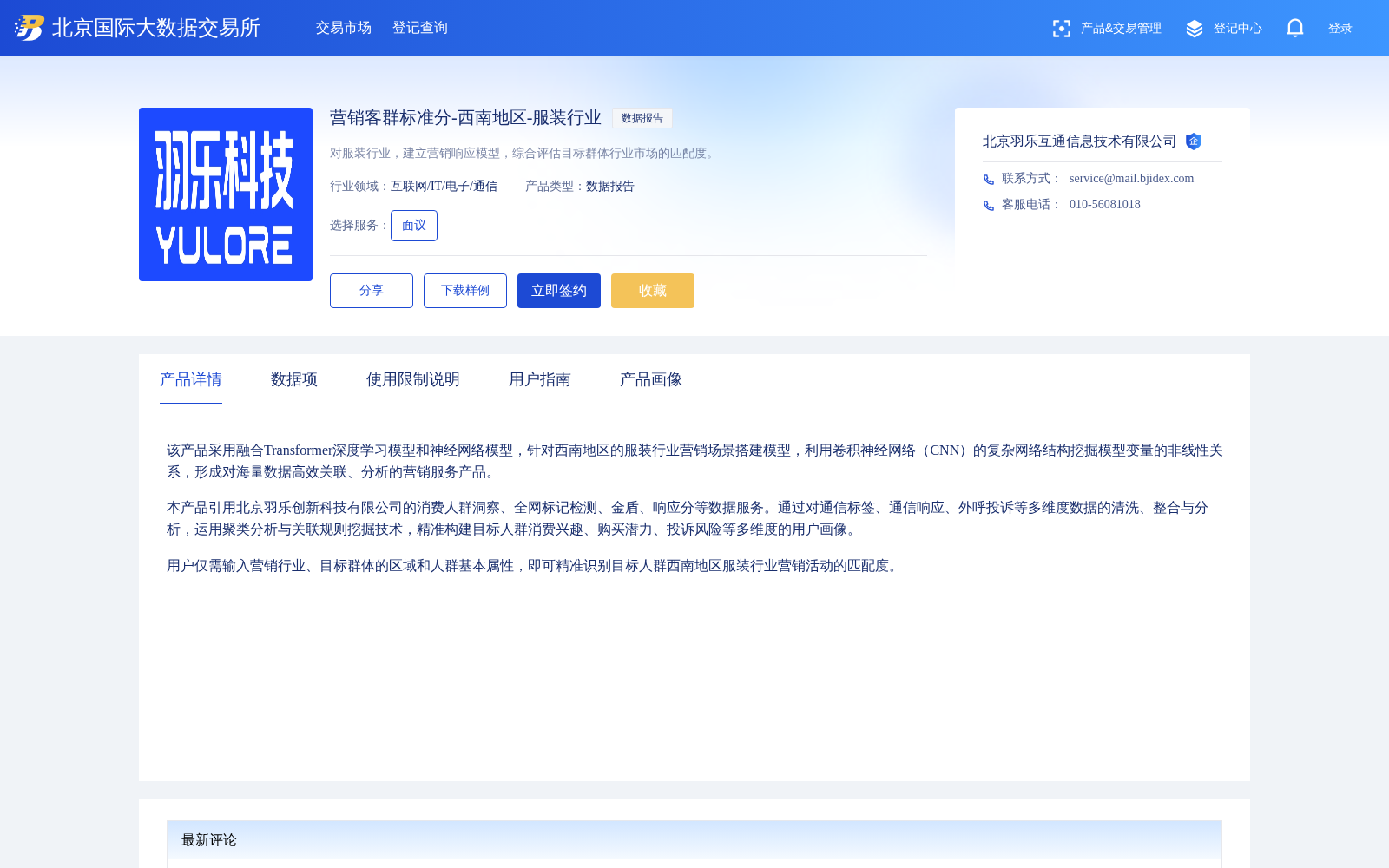Click the paragraph starting 该产品采用融合Transformer

point(694,461)
